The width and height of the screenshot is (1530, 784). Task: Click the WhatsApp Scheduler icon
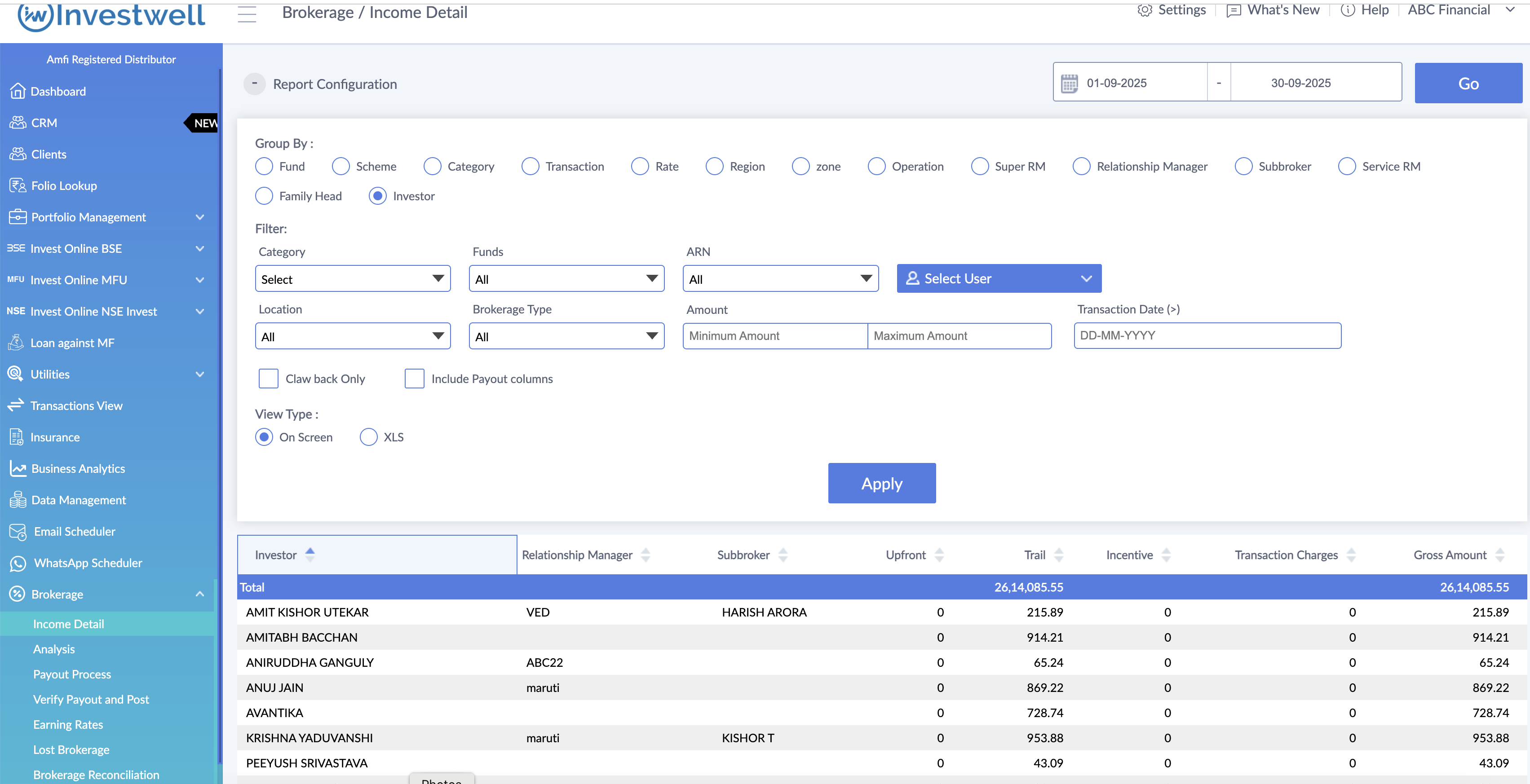(18, 563)
